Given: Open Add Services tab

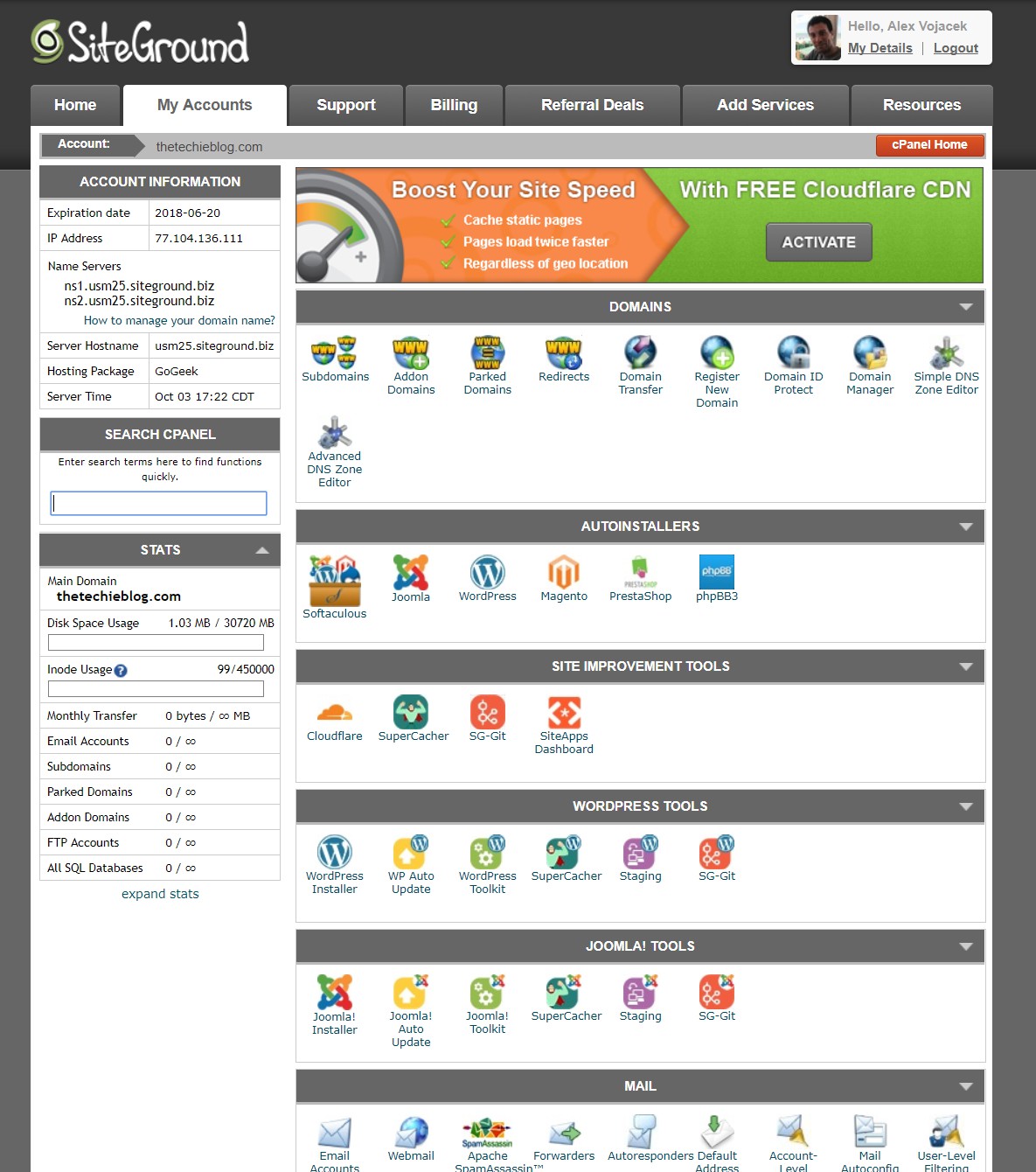Looking at the screenshot, I should (x=766, y=105).
